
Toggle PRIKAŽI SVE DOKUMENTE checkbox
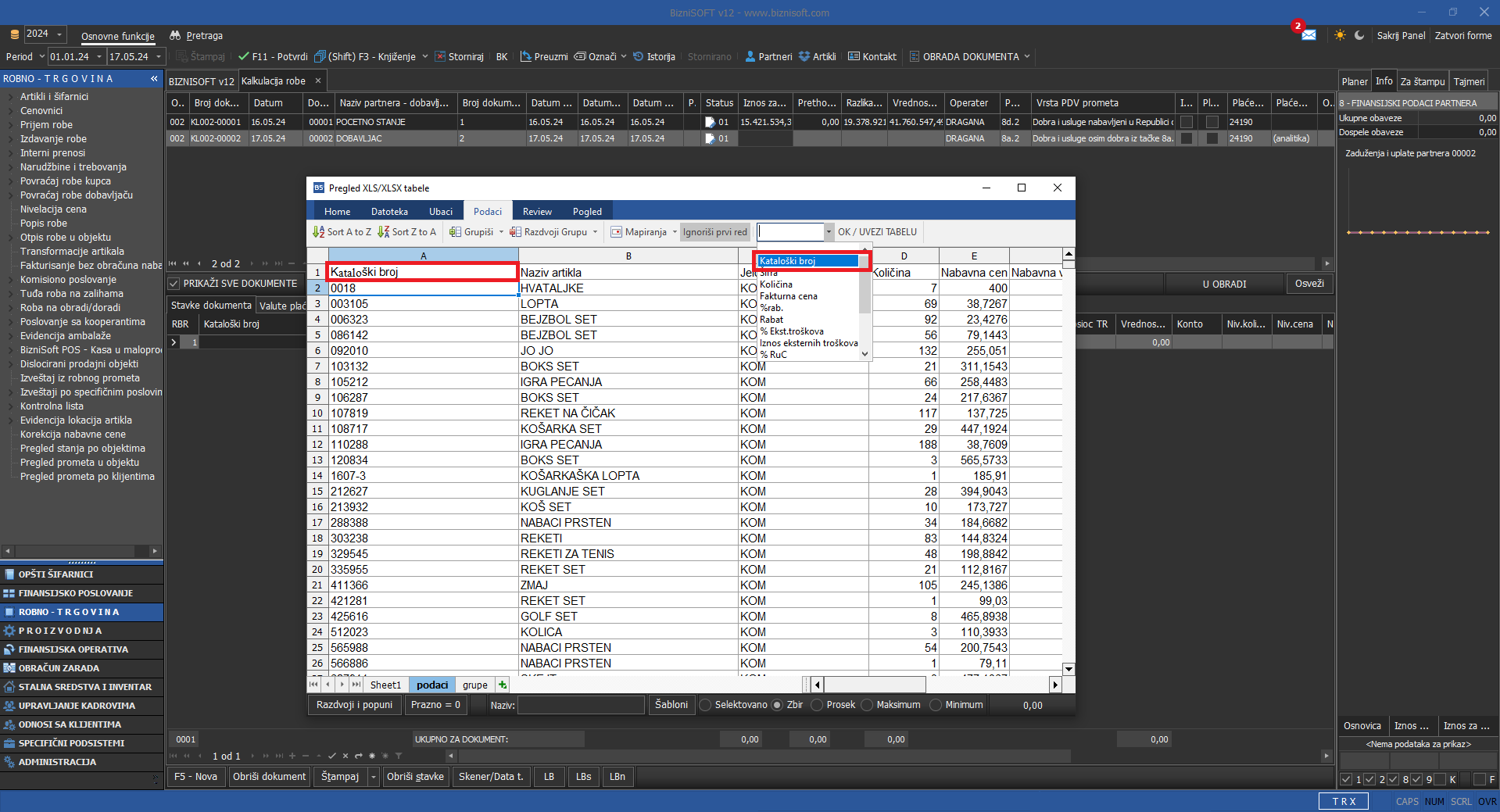coord(174,284)
